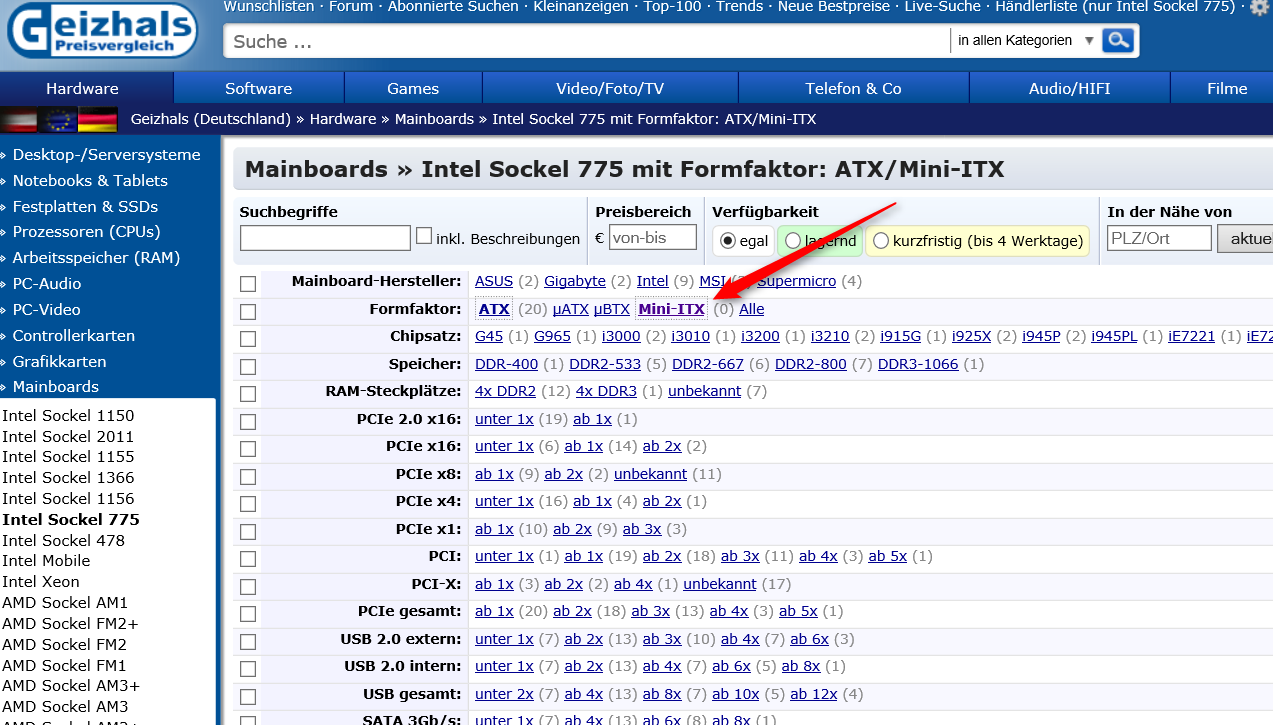The height and width of the screenshot is (725, 1273).
Task: Select the lagernd availability radio
Action: (793, 241)
